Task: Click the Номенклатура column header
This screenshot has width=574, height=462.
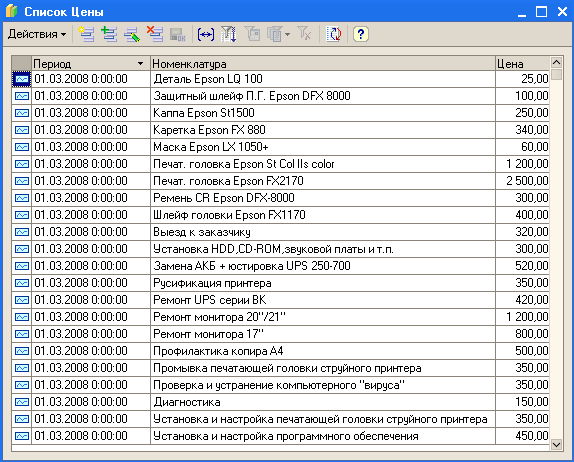Action: click(323, 64)
